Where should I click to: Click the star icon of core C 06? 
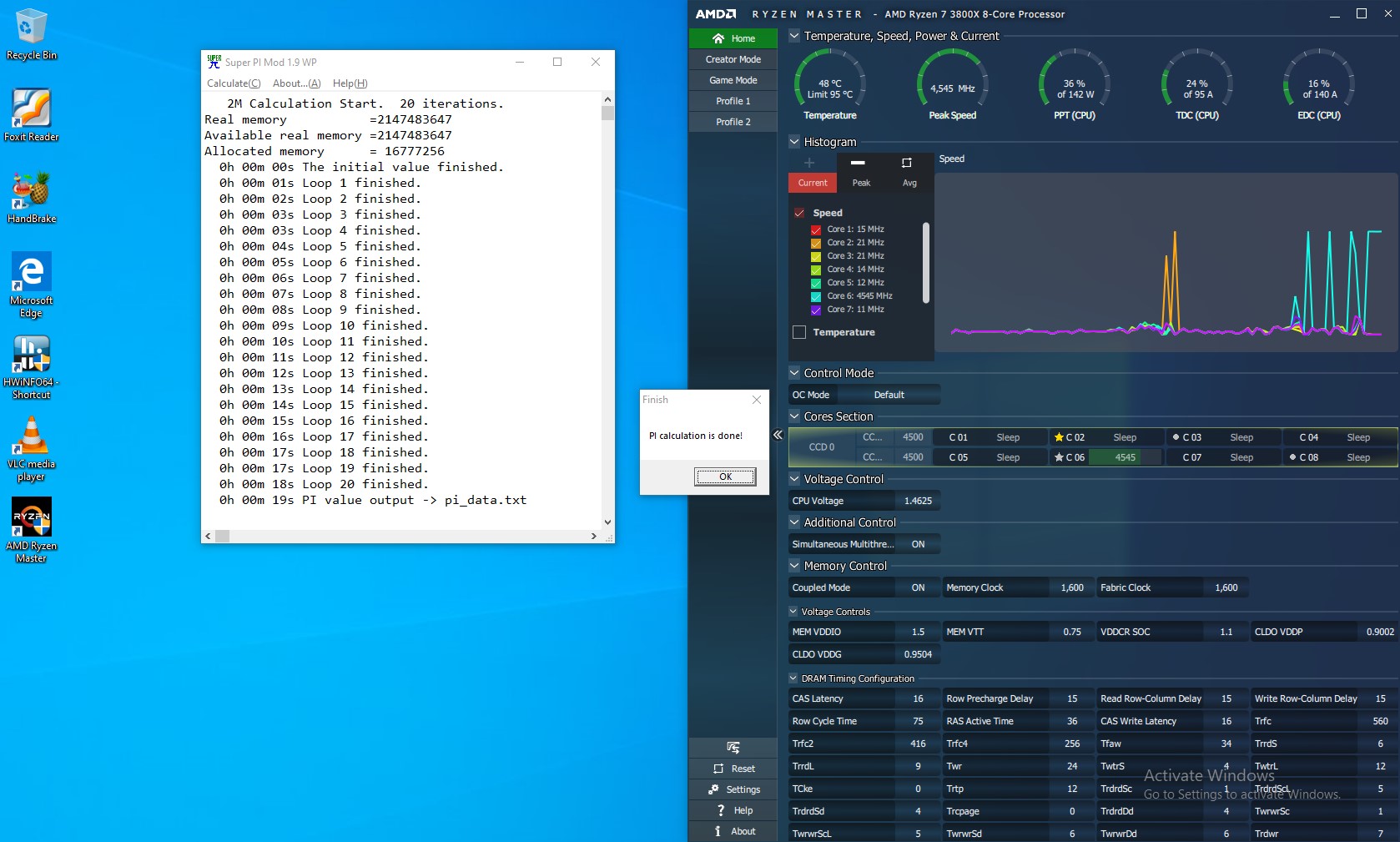coord(1059,457)
